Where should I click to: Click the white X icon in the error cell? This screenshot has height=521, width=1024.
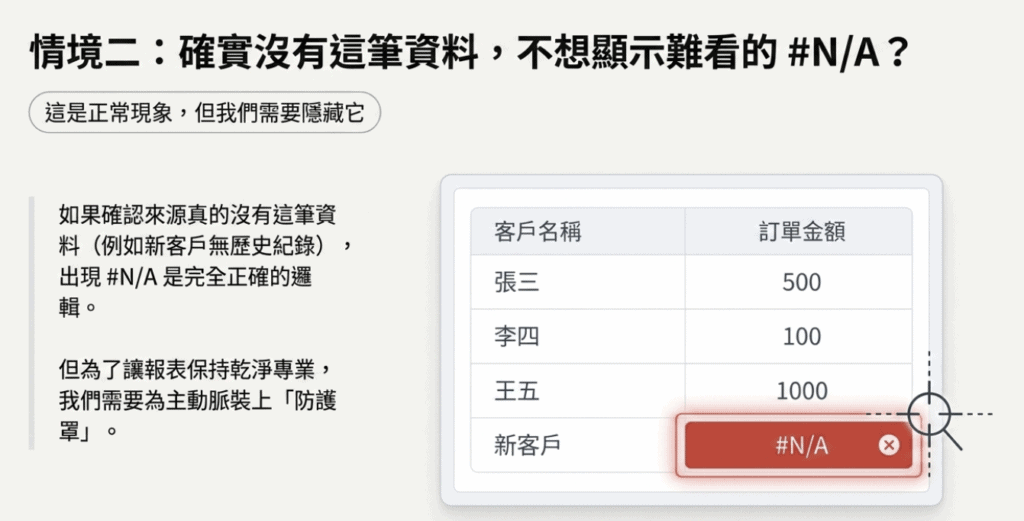tap(888, 445)
